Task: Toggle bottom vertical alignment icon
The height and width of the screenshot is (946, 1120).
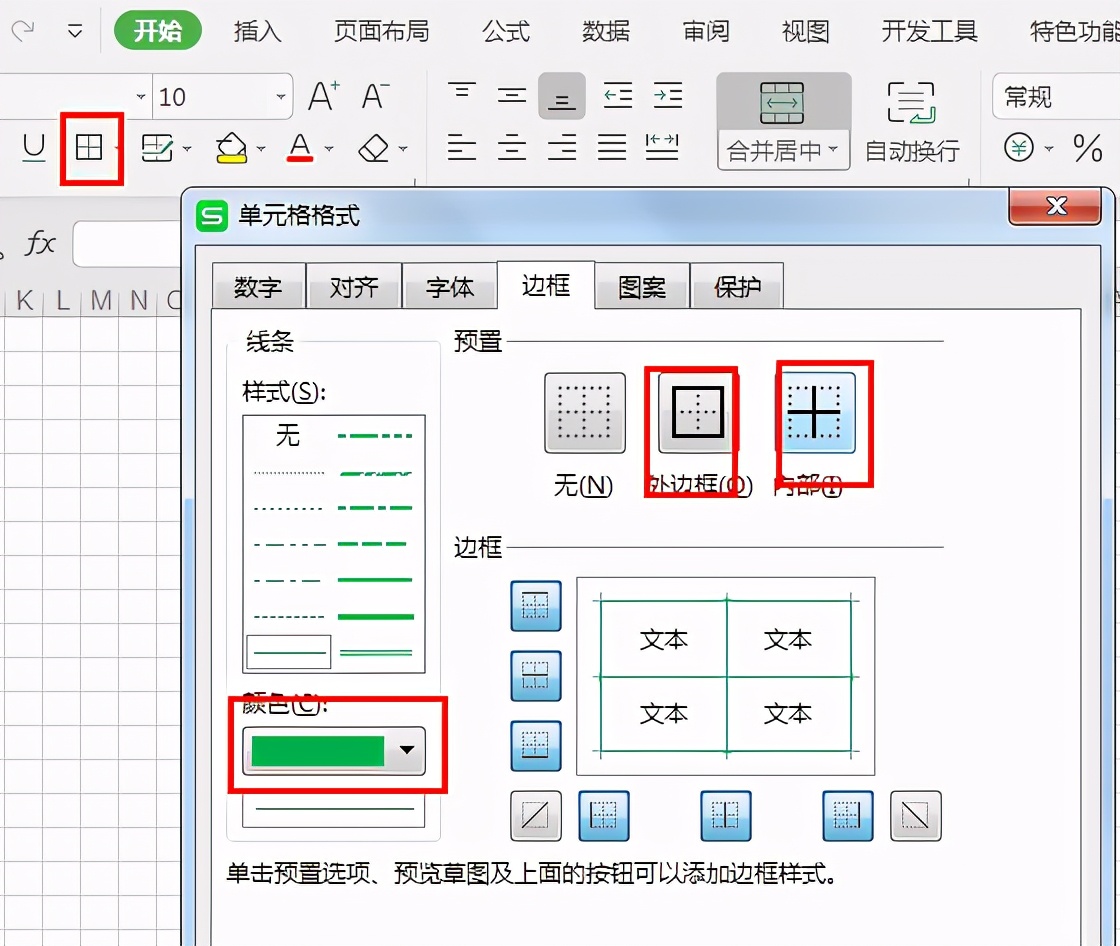Action: (561, 96)
